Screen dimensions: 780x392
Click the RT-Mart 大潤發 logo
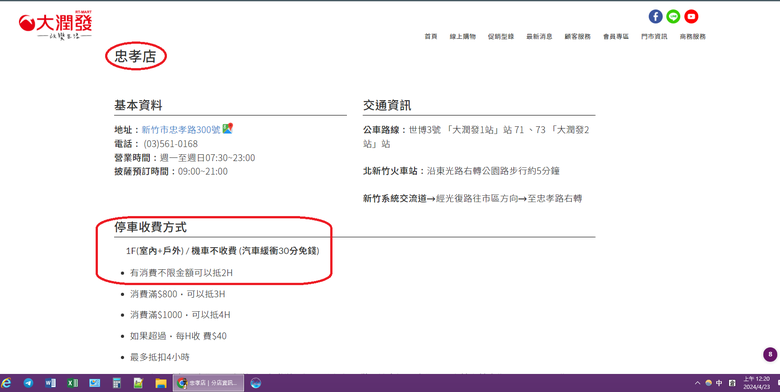pyautogui.click(x=55, y=25)
